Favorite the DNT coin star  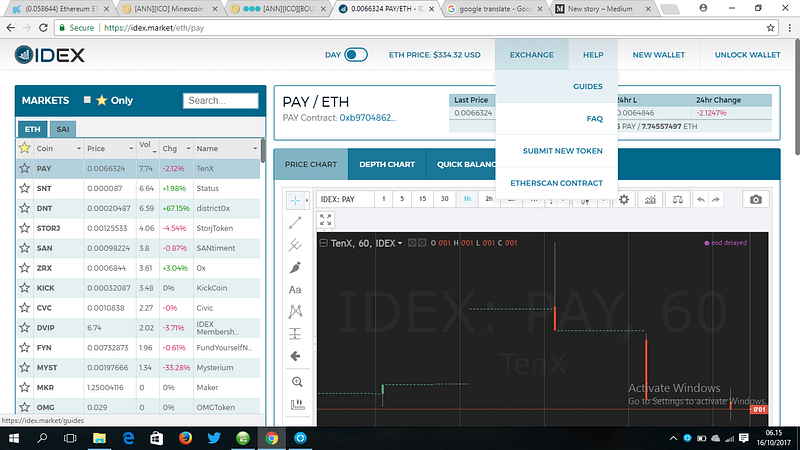pos(24,208)
